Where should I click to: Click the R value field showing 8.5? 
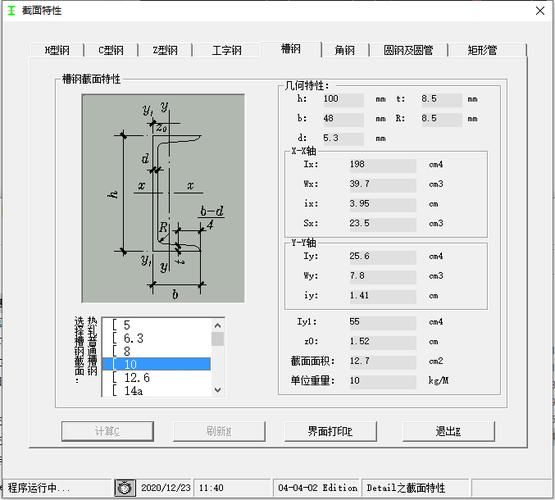[441, 119]
